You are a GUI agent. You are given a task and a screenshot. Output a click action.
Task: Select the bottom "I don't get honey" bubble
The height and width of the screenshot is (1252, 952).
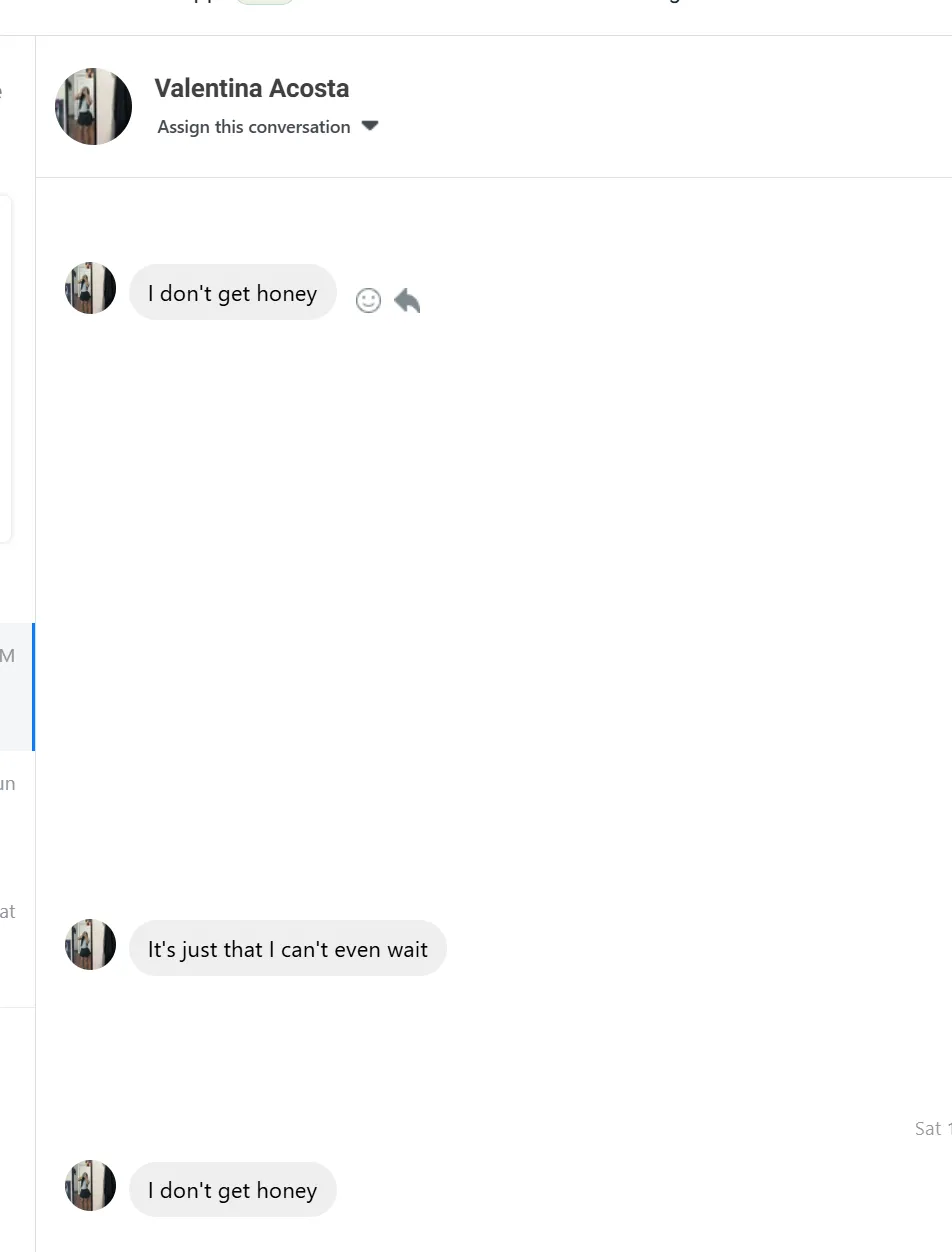pyautogui.click(x=233, y=1190)
